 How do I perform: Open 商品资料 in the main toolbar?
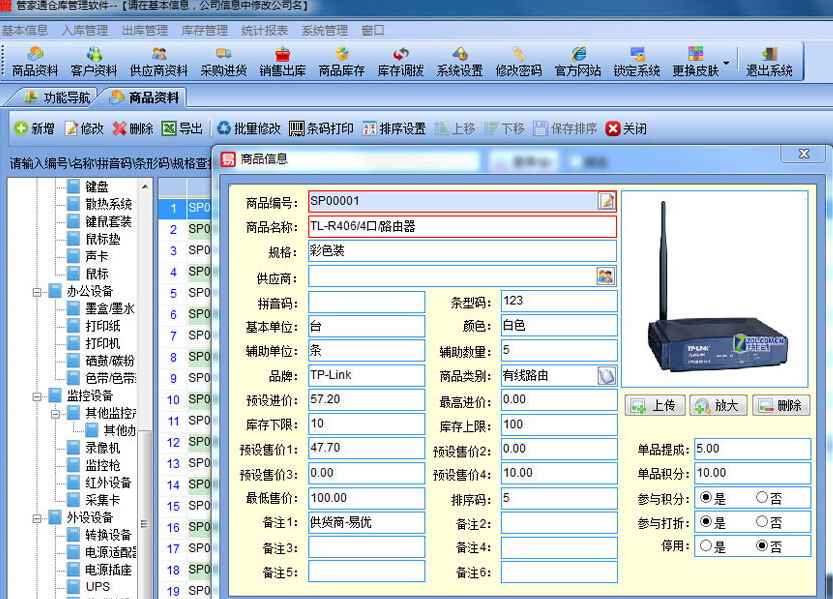(x=35, y=62)
